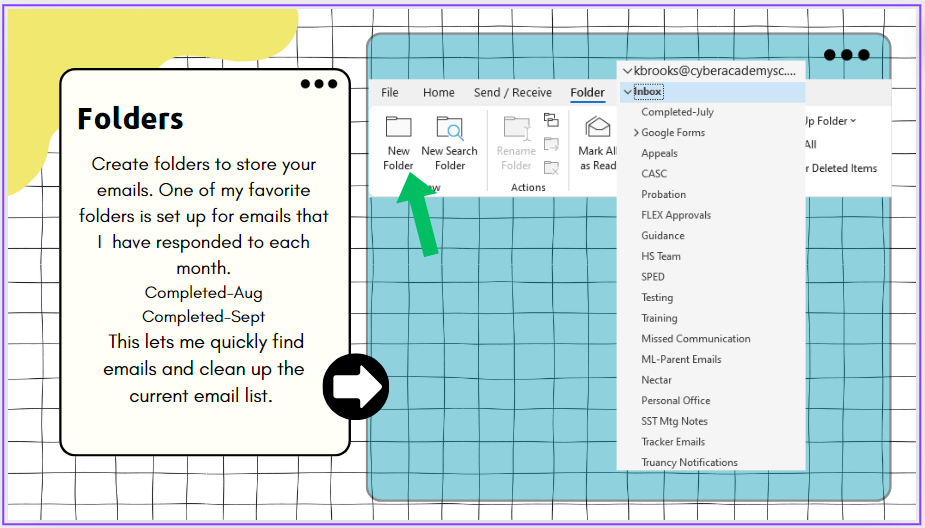Collapse the Inbox folder tree
Image resolution: width=925 pixels, height=528 pixels.
(627, 92)
